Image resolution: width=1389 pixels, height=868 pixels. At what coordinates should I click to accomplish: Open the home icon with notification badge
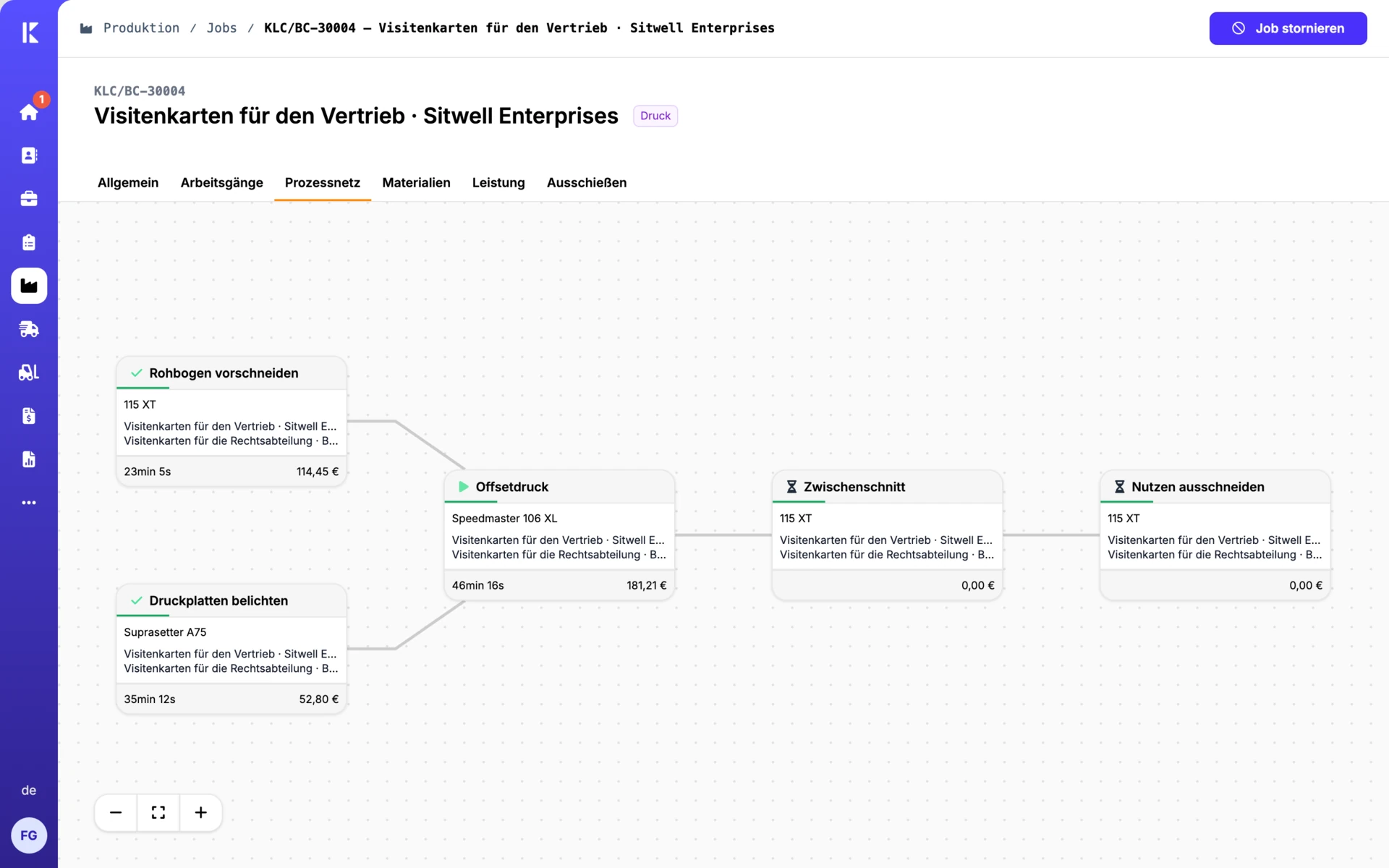click(x=29, y=112)
